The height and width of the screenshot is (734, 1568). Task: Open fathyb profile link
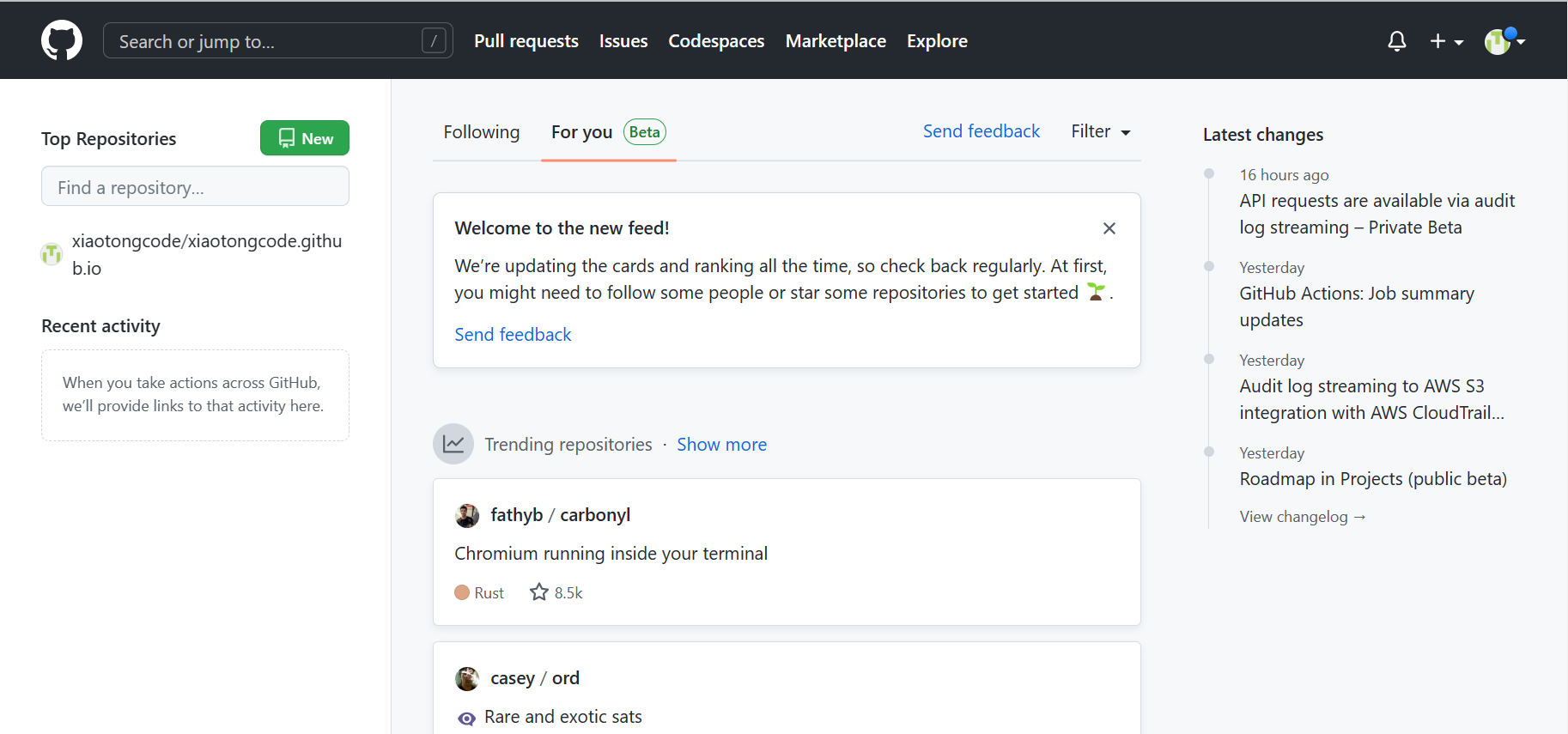pyautogui.click(x=517, y=515)
